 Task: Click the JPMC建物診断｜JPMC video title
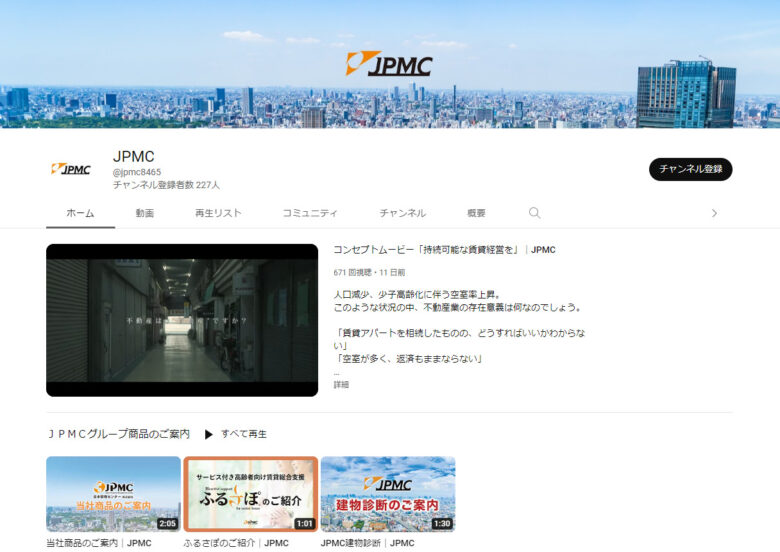click(368, 543)
